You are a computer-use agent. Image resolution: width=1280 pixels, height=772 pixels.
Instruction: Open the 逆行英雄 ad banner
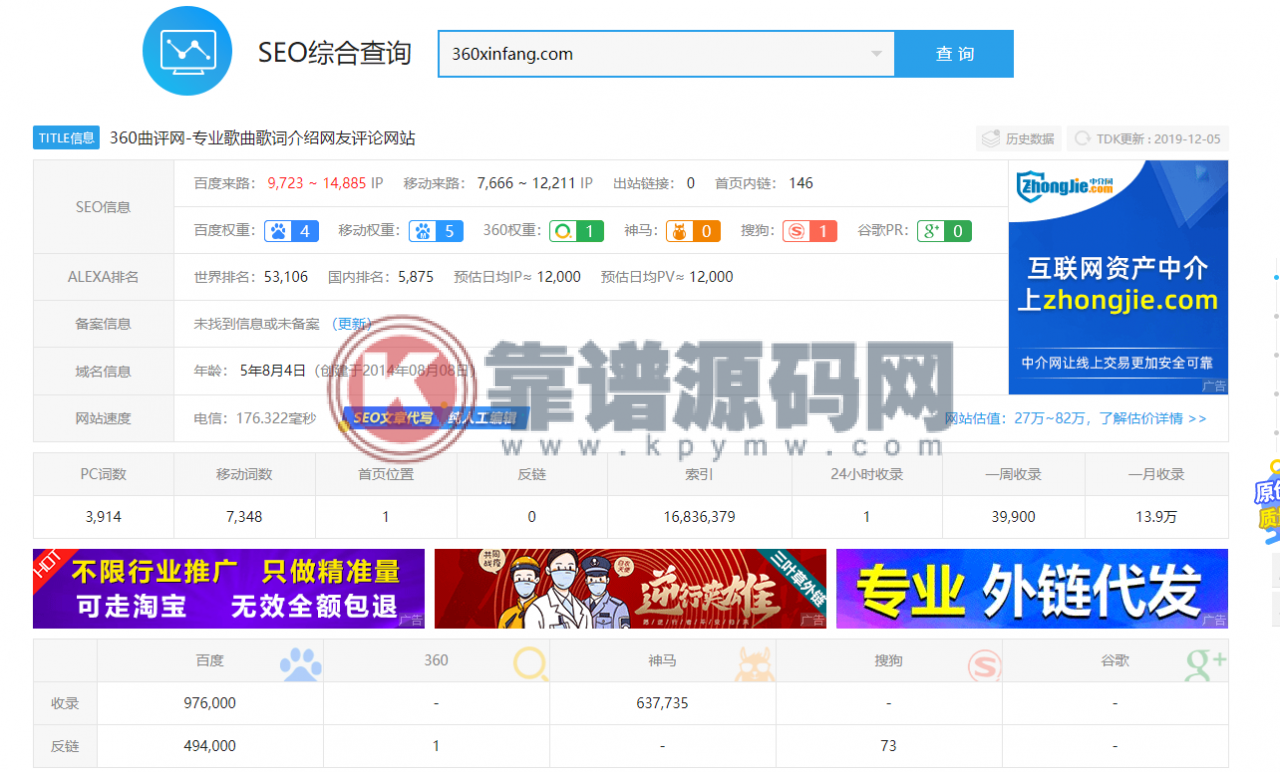(630, 588)
